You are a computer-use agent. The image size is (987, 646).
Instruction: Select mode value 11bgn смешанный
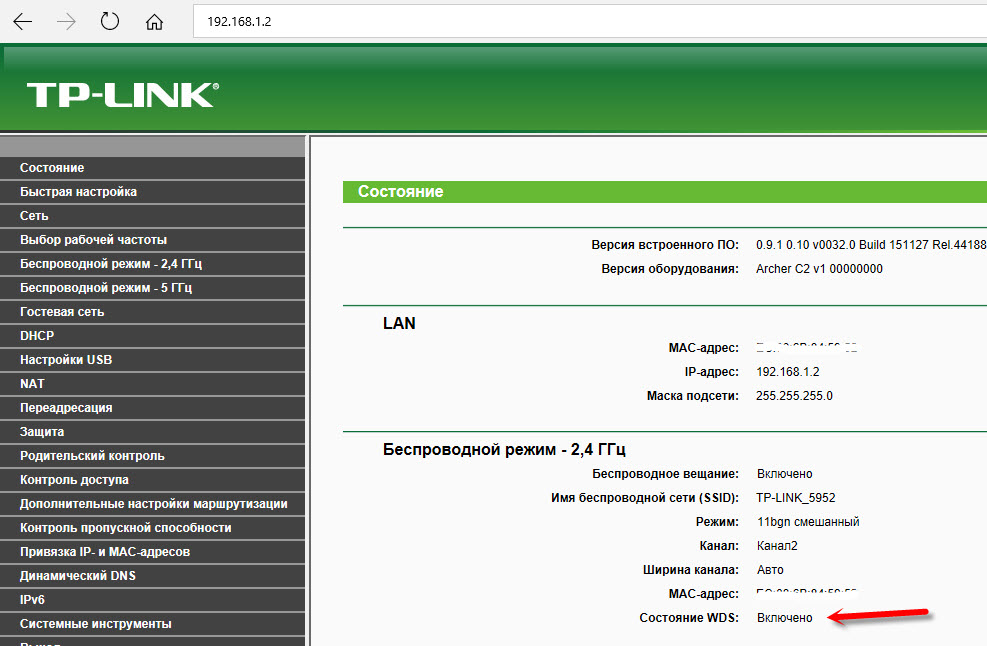[x=808, y=522]
